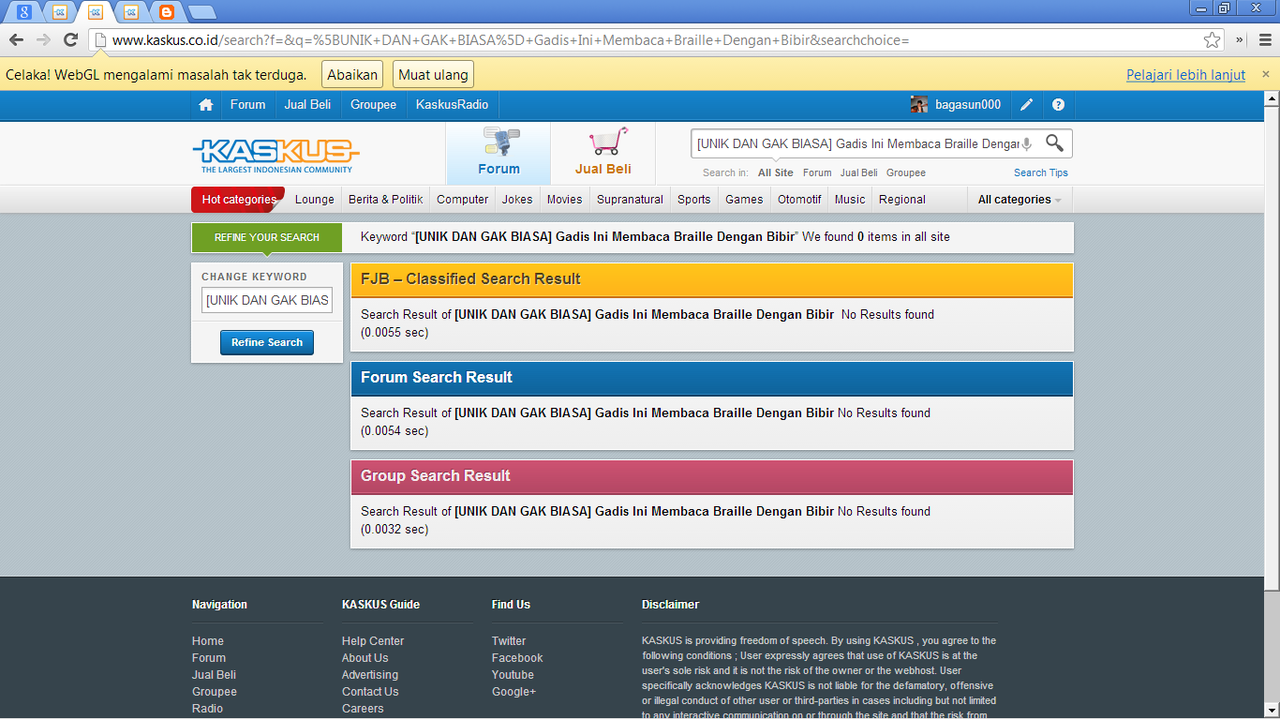Open the footer Contact Us link

pos(370,692)
